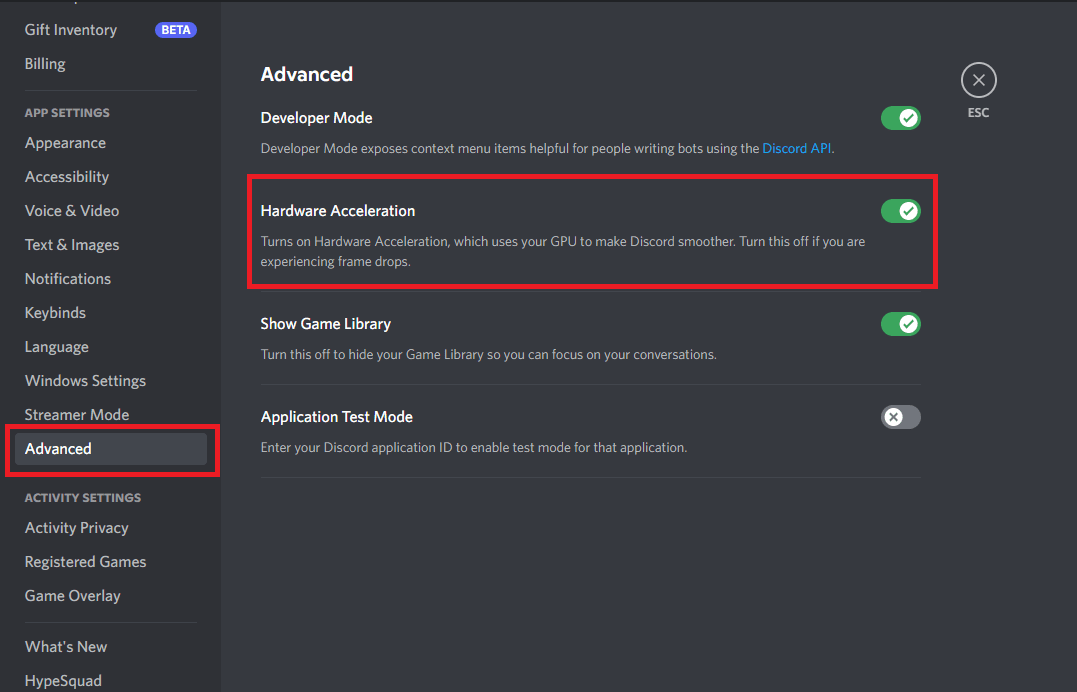
Task: Open Notifications settings
Action: click(x=68, y=279)
